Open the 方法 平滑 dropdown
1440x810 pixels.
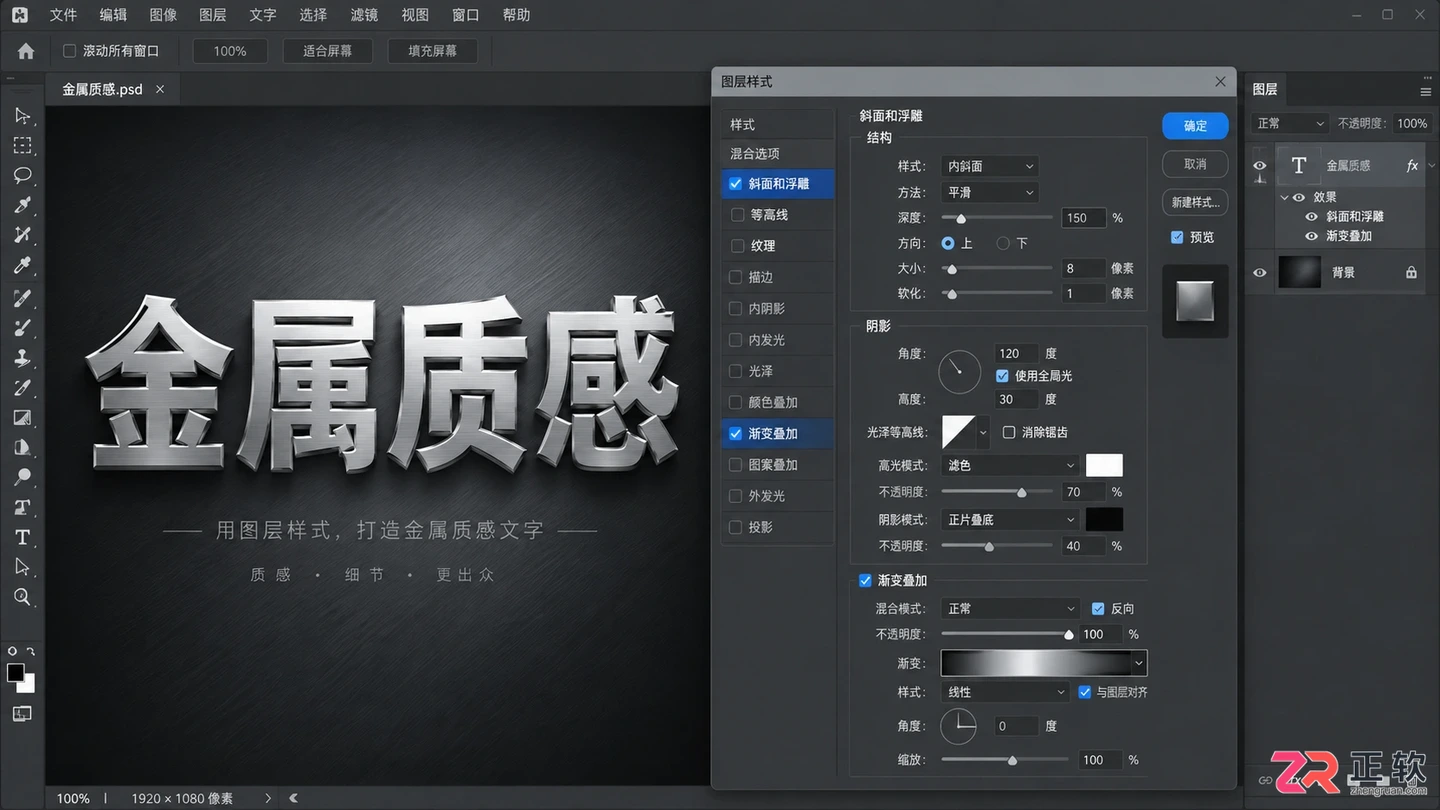point(990,192)
